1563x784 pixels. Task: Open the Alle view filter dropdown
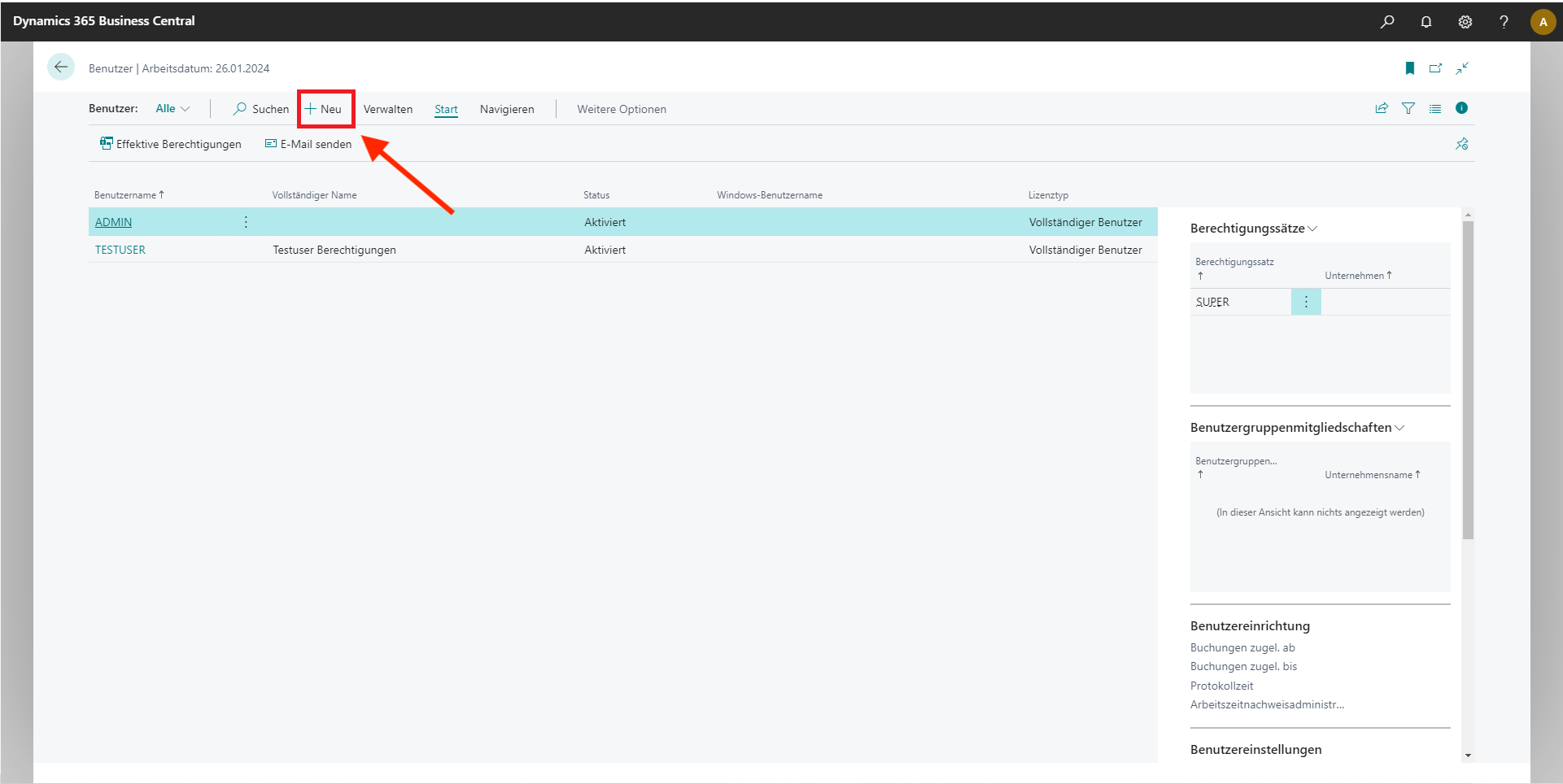[x=172, y=109]
